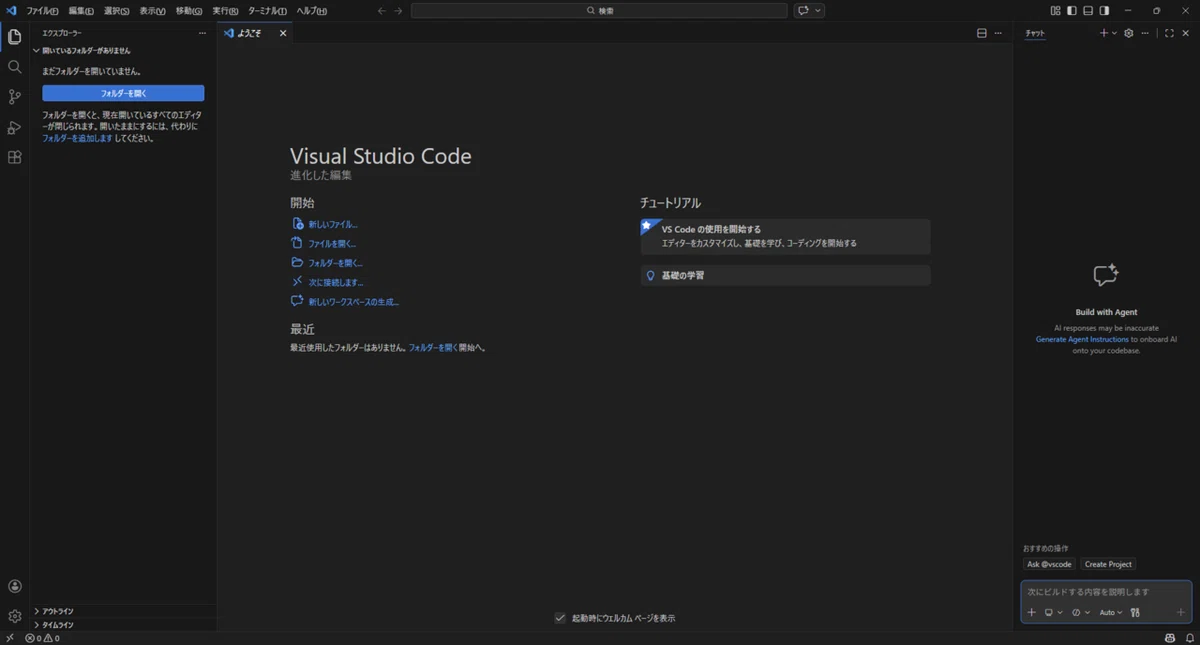
Task: Click the VS Code logo in title bar
Action: pyautogui.click(x=11, y=10)
